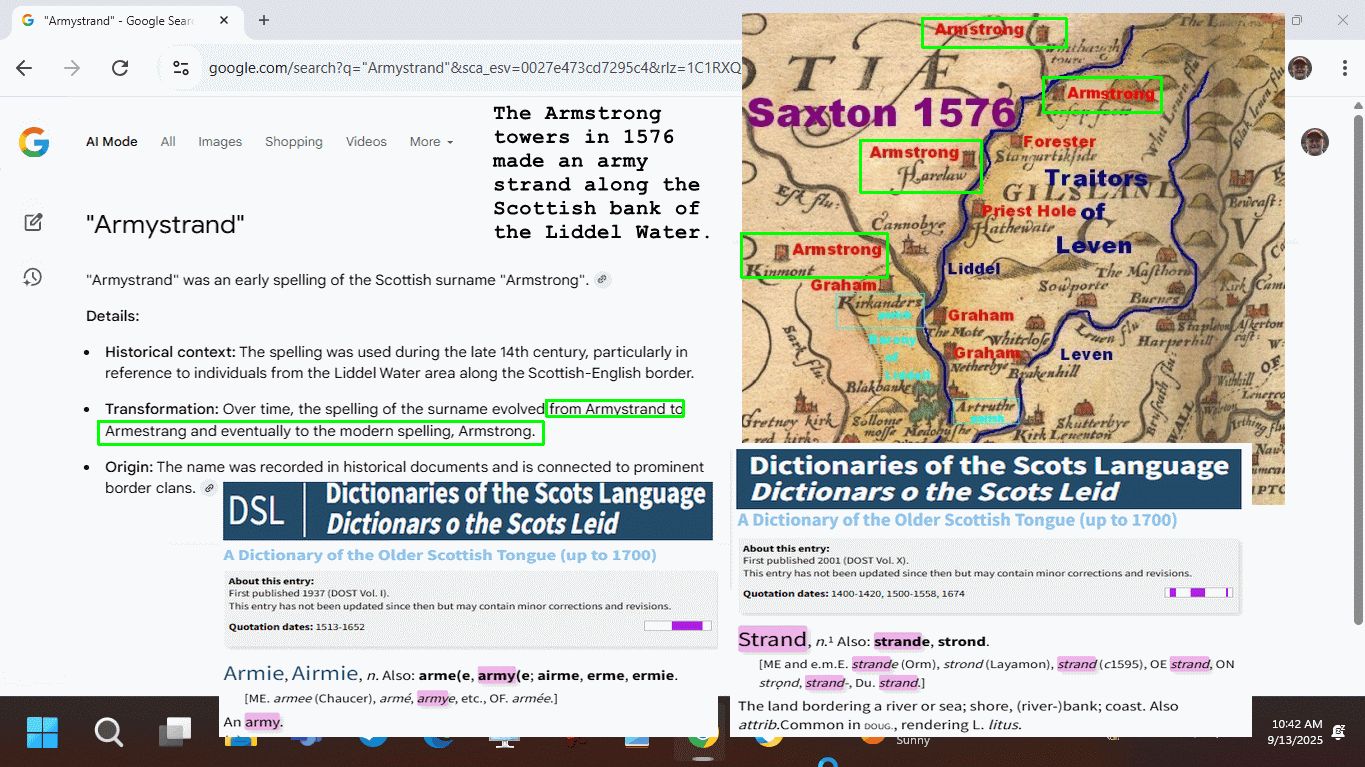Open site information icon in address bar

tap(181, 68)
